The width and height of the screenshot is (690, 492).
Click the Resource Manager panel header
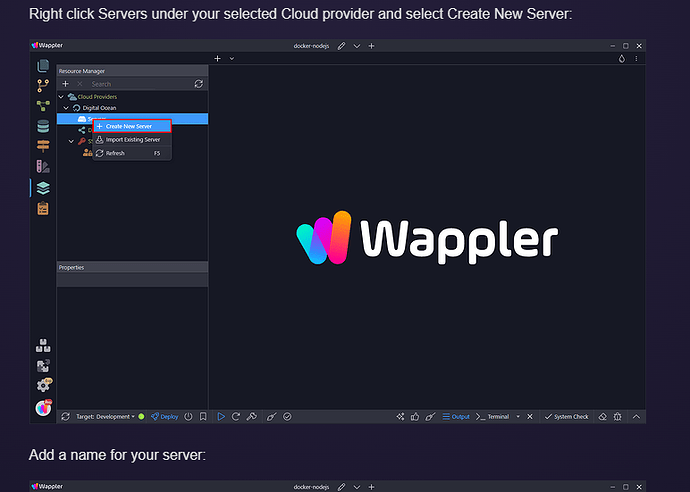click(x=132, y=71)
